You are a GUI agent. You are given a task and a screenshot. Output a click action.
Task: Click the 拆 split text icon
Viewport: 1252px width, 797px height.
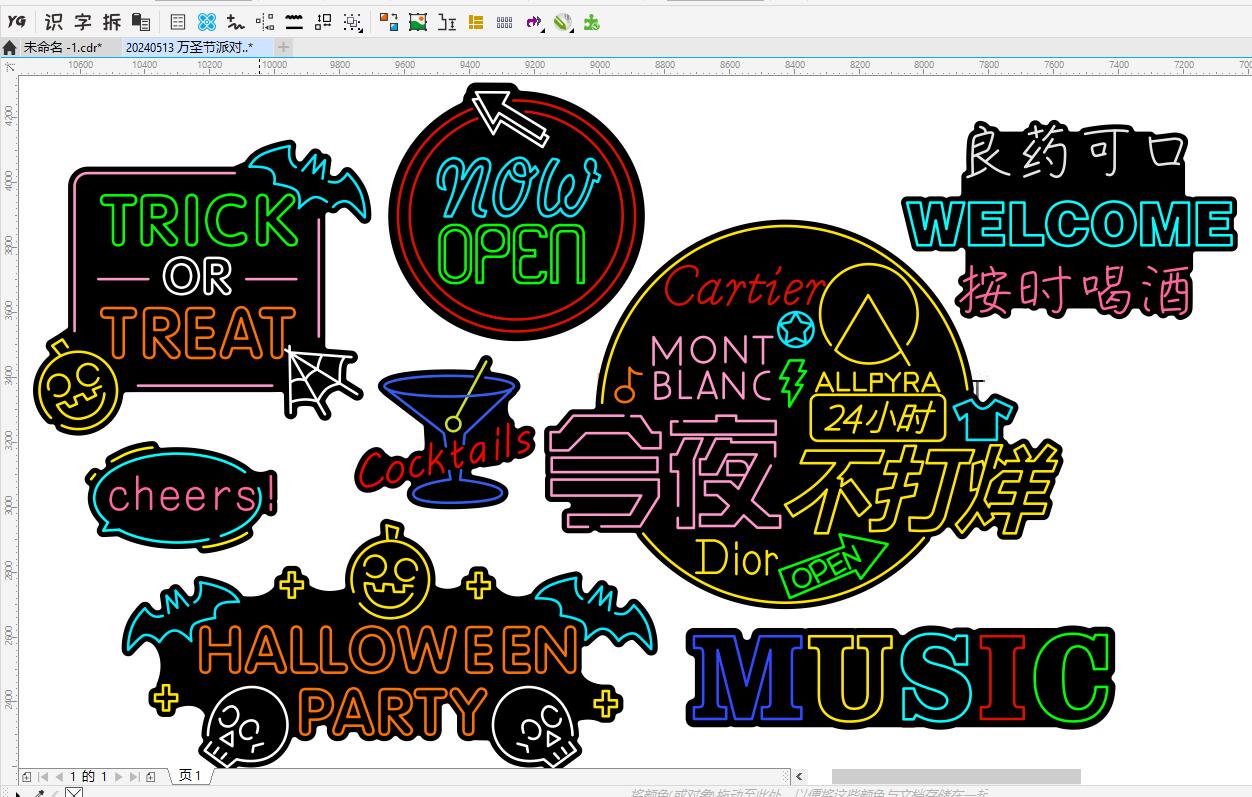tap(111, 21)
